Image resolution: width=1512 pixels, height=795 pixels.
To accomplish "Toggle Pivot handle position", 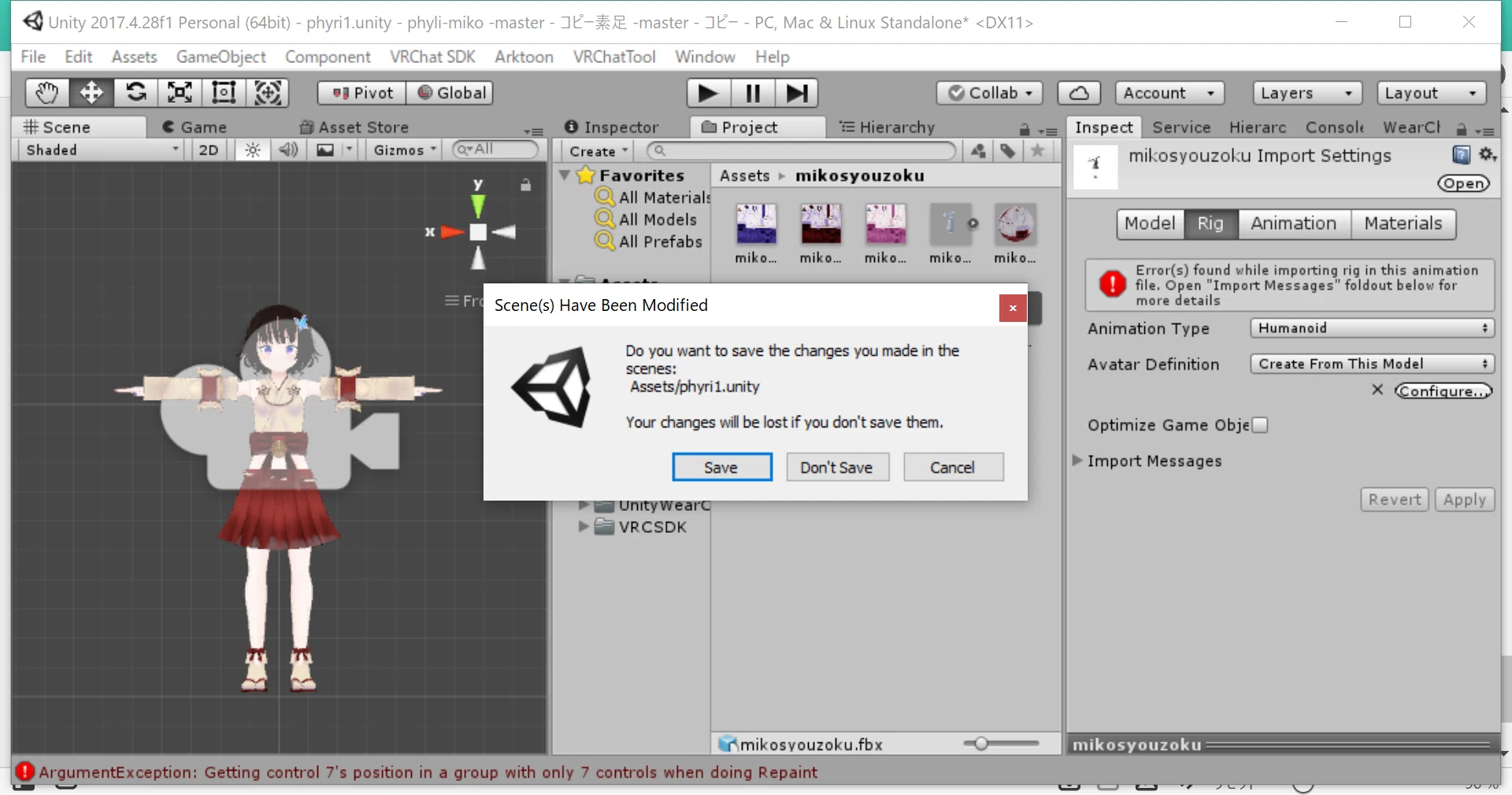I will (362, 93).
